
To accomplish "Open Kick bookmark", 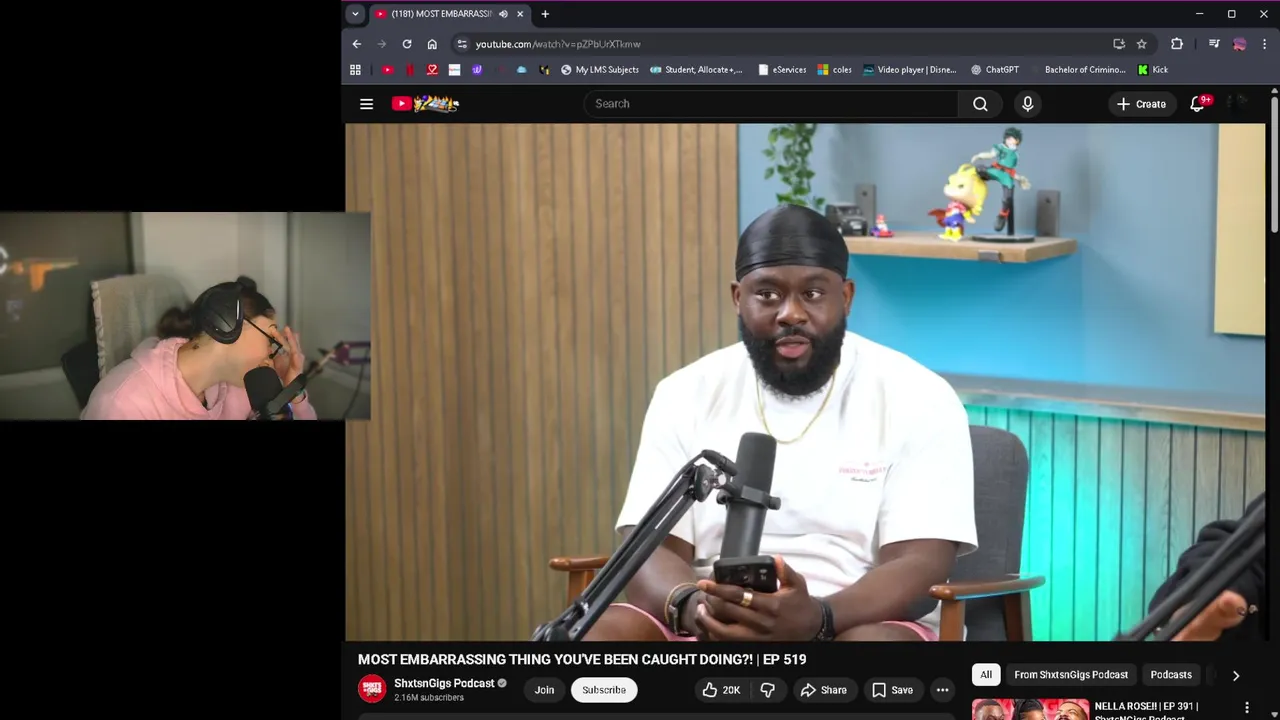I will point(1153,70).
